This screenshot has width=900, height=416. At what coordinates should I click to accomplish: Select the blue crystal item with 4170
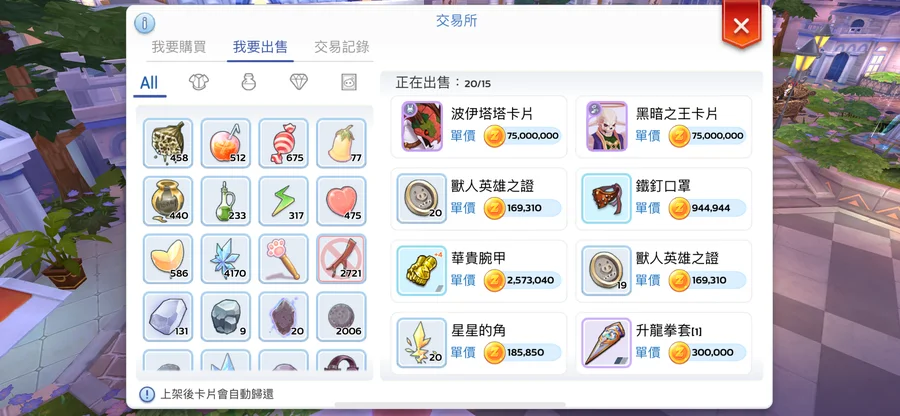tap(226, 259)
